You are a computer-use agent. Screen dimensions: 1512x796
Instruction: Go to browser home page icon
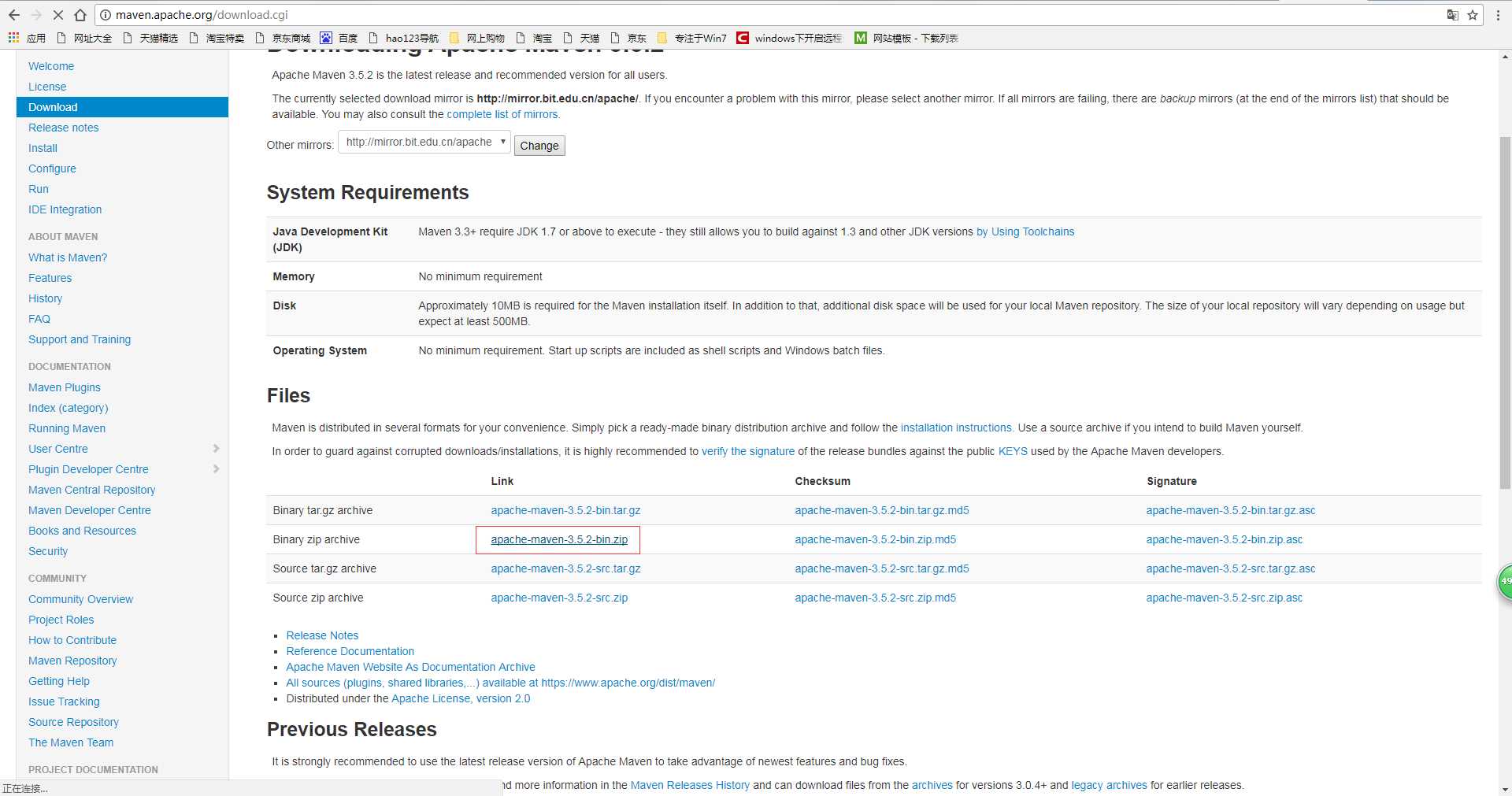[x=80, y=15]
